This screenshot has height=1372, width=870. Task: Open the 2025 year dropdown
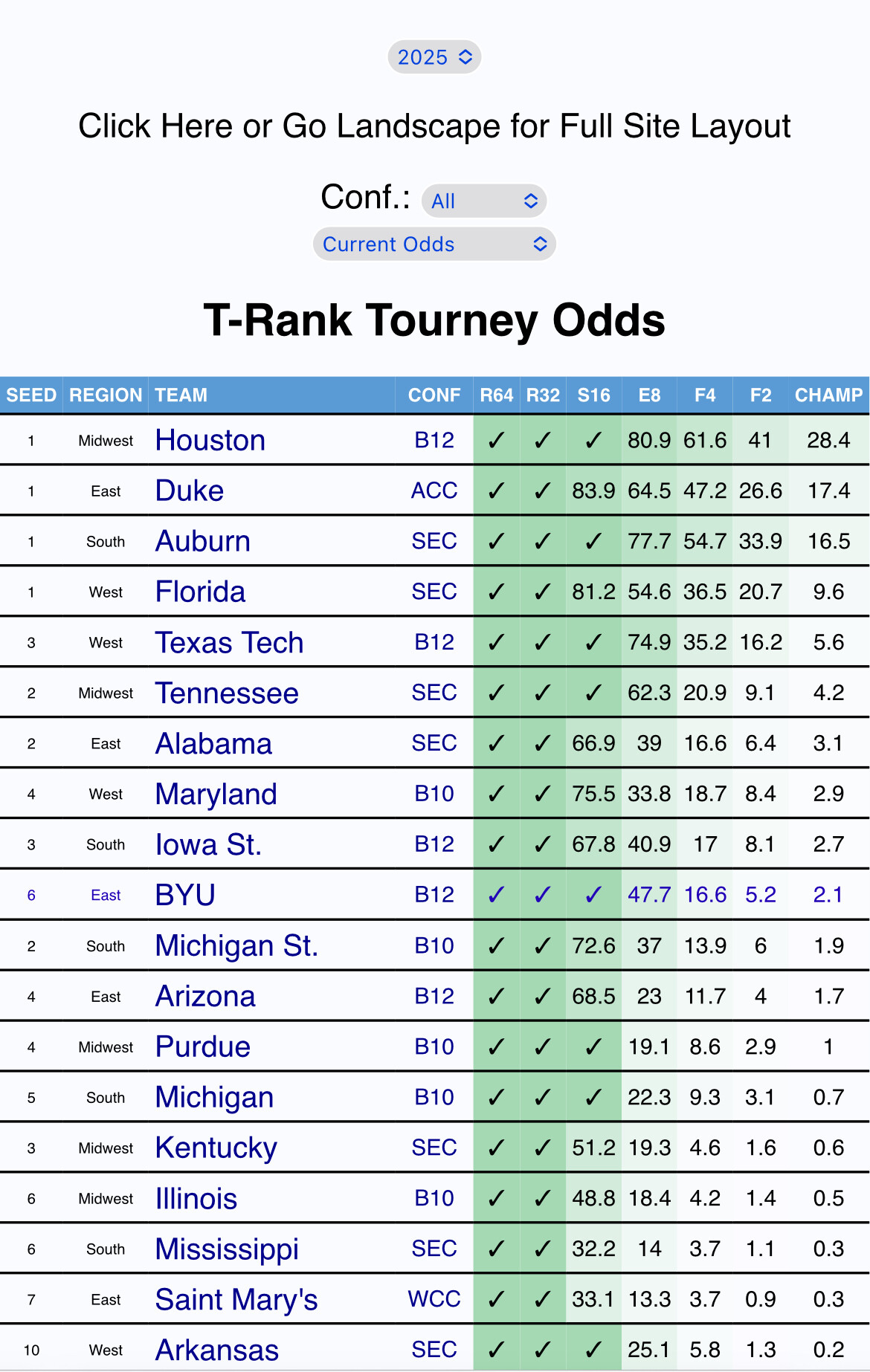[435, 57]
